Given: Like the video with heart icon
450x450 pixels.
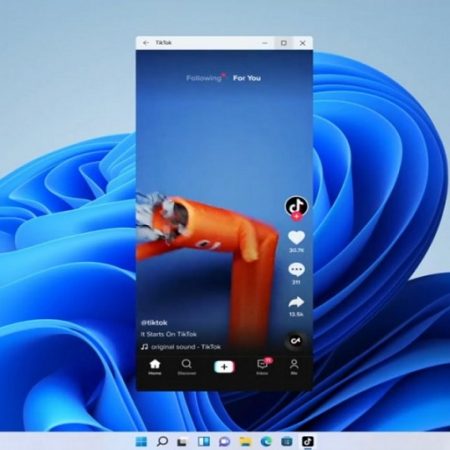Looking at the screenshot, I should (x=296, y=238).
